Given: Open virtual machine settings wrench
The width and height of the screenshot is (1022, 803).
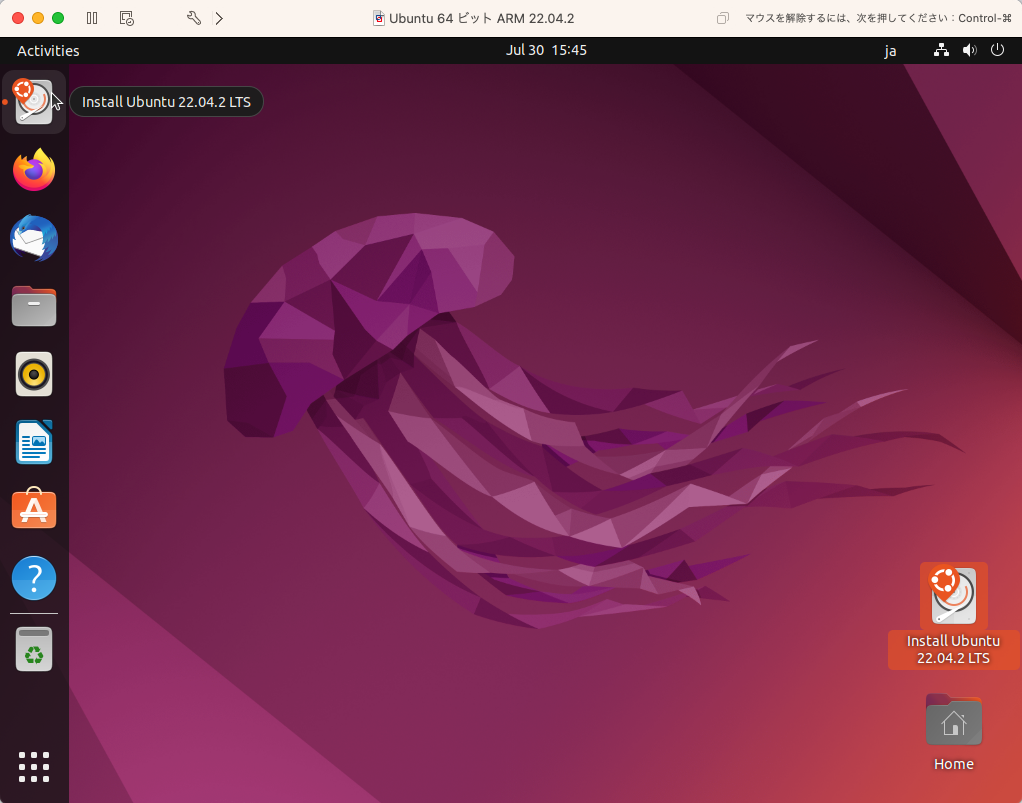Looking at the screenshot, I should click(194, 18).
